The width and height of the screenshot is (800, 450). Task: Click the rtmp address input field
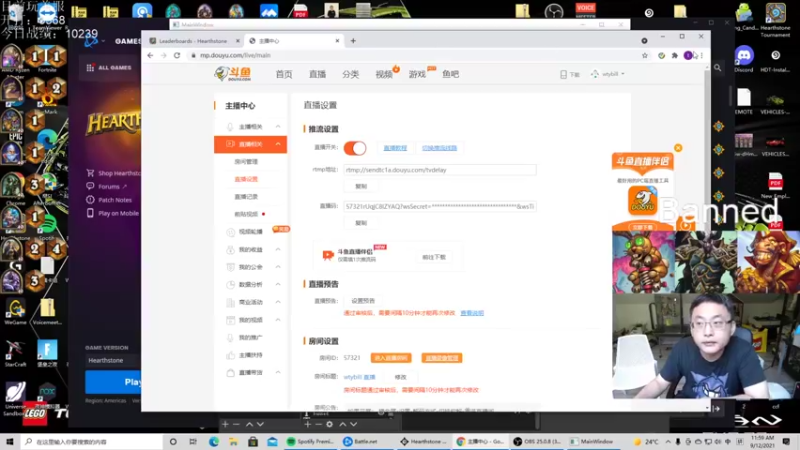[440, 170]
